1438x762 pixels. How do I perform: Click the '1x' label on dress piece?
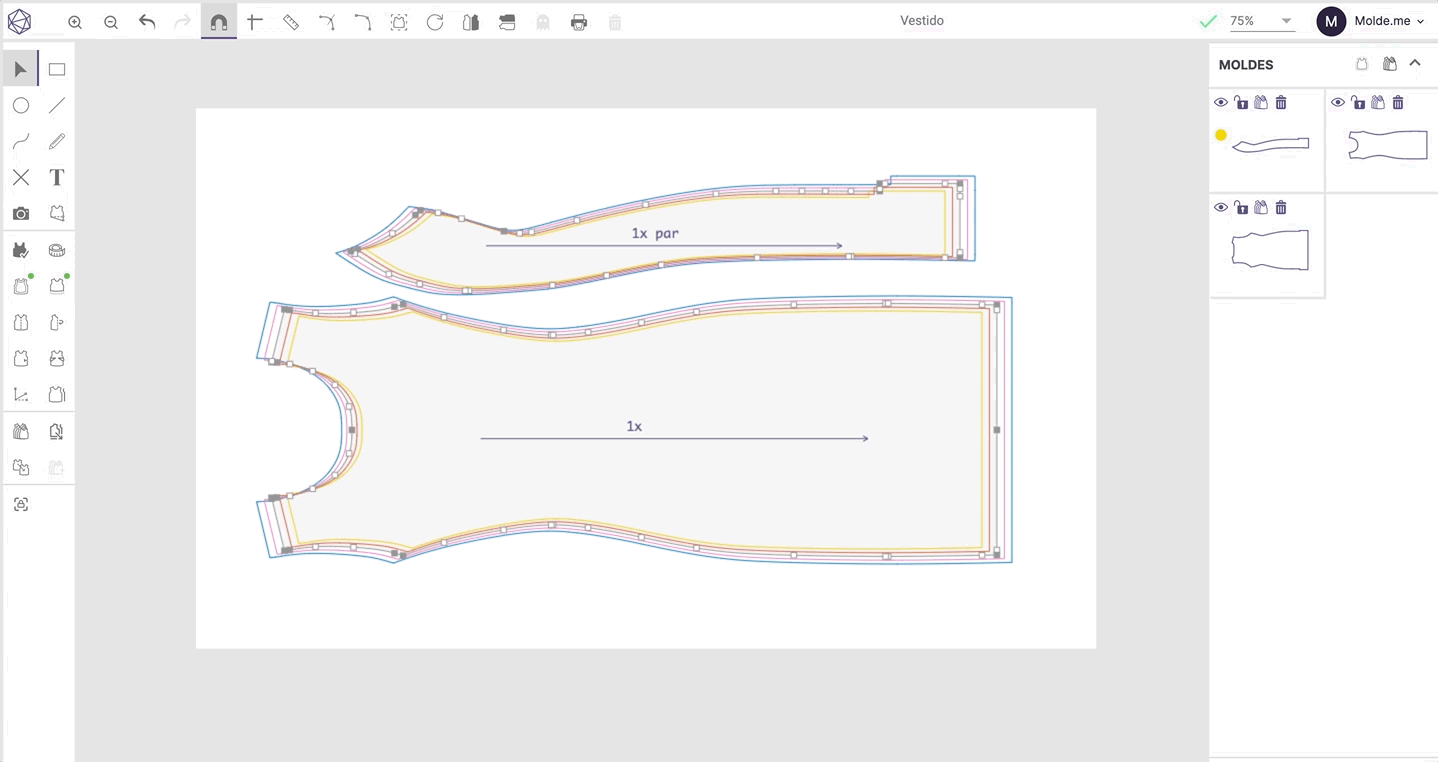coord(634,426)
